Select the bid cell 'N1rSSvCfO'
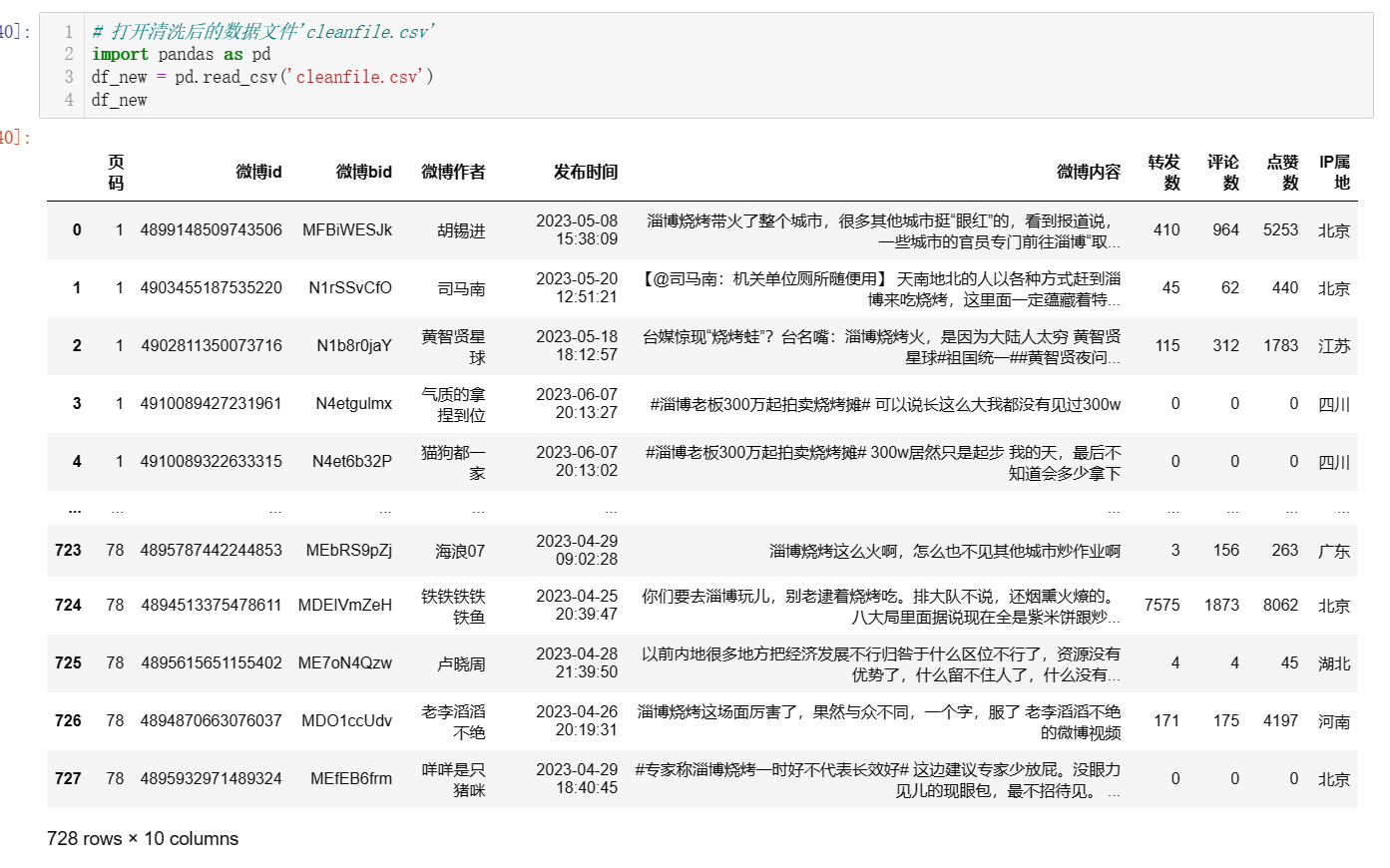The height and width of the screenshot is (868, 1390). [x=350, y=287]
